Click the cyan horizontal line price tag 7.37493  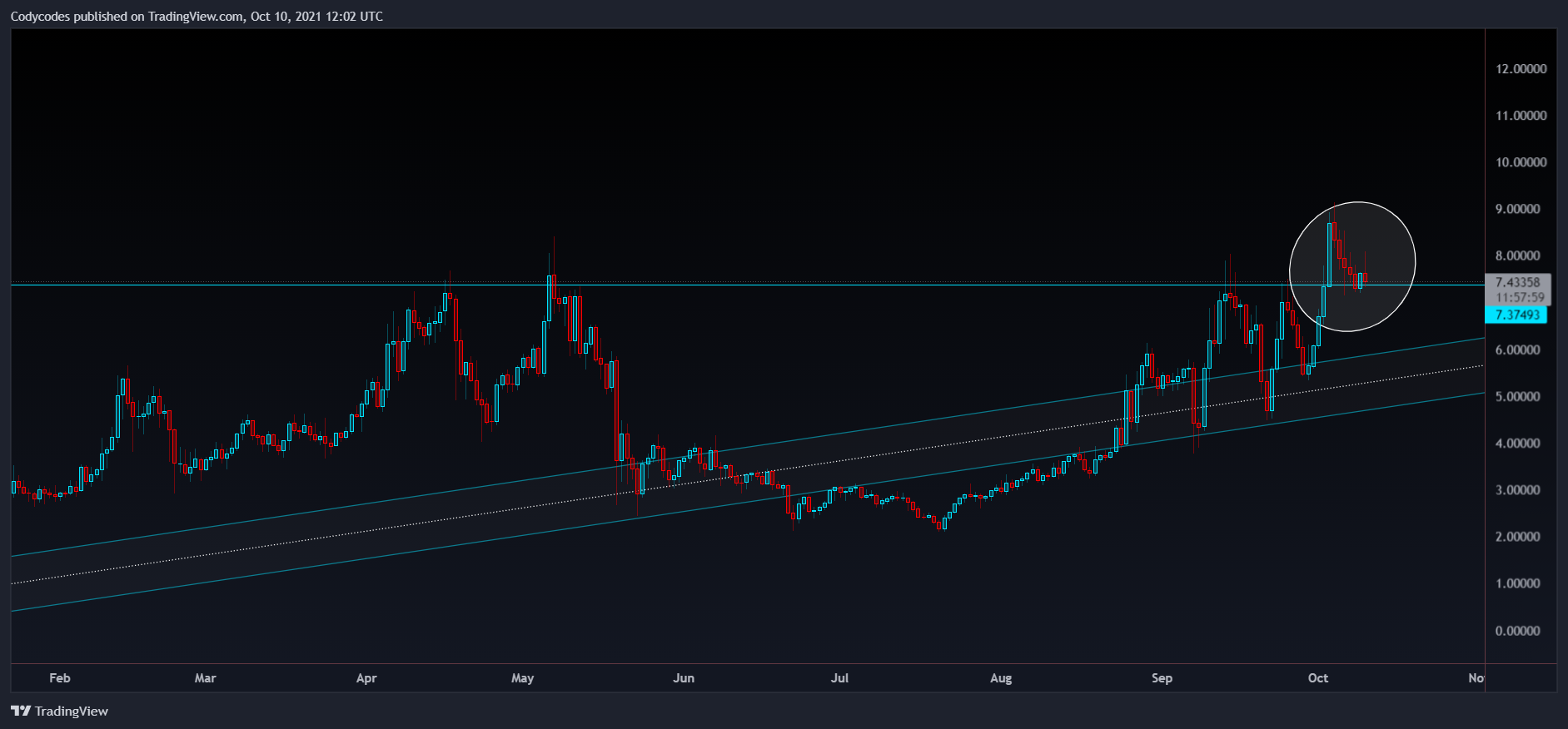click(1516, 315)
